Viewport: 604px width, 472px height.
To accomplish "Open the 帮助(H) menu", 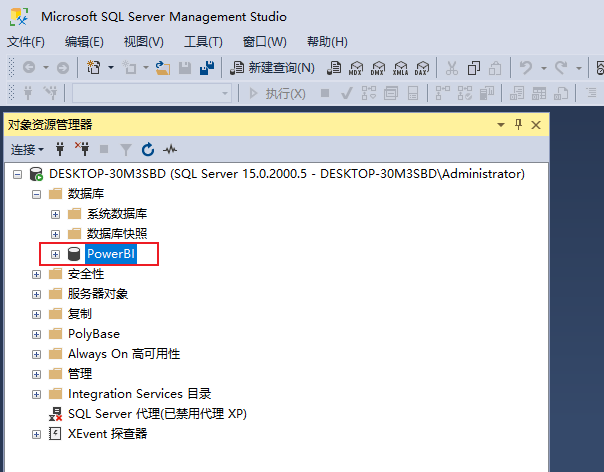I will coord(327,42).
